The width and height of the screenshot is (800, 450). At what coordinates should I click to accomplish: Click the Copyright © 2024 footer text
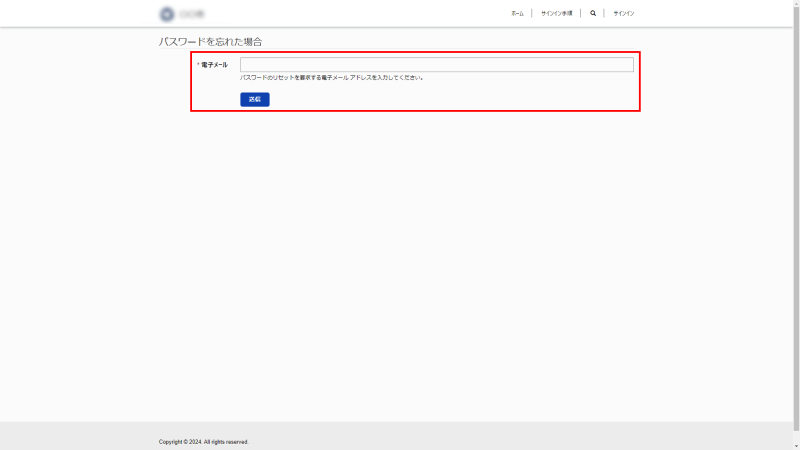pyautogui.click(x=203, y=441)
